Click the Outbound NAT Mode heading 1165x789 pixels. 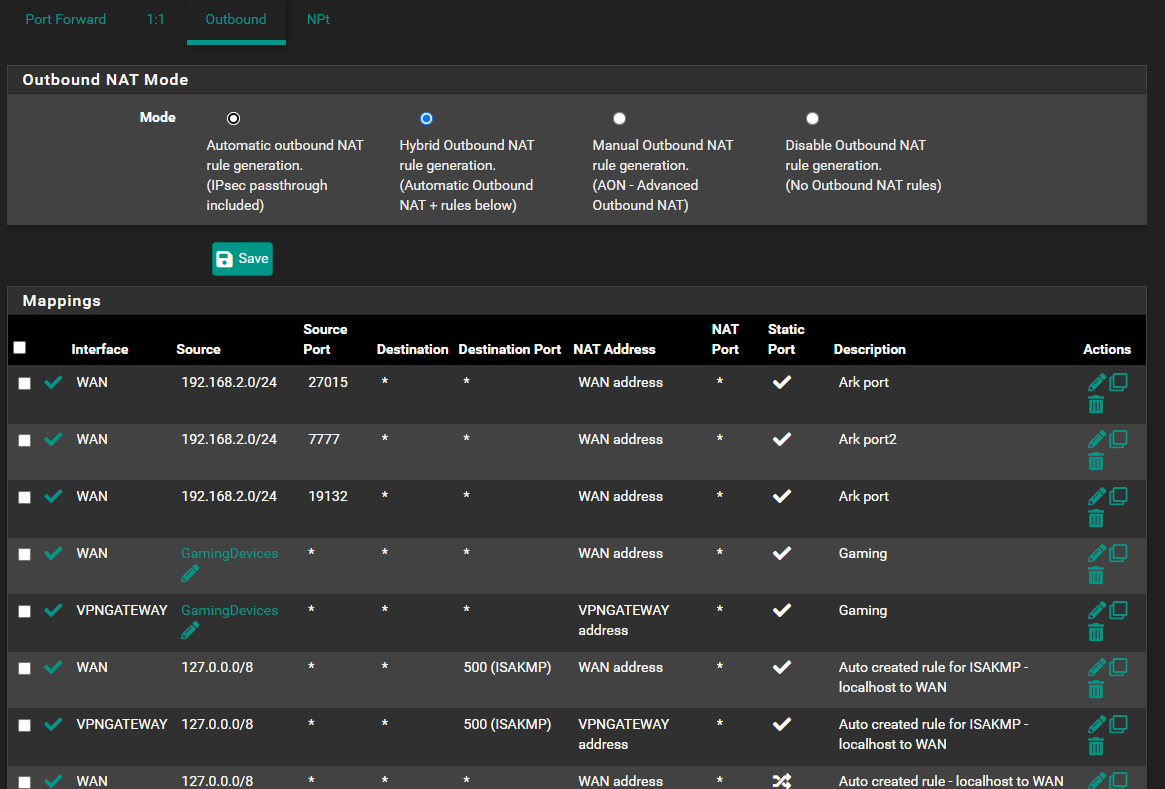106,79
